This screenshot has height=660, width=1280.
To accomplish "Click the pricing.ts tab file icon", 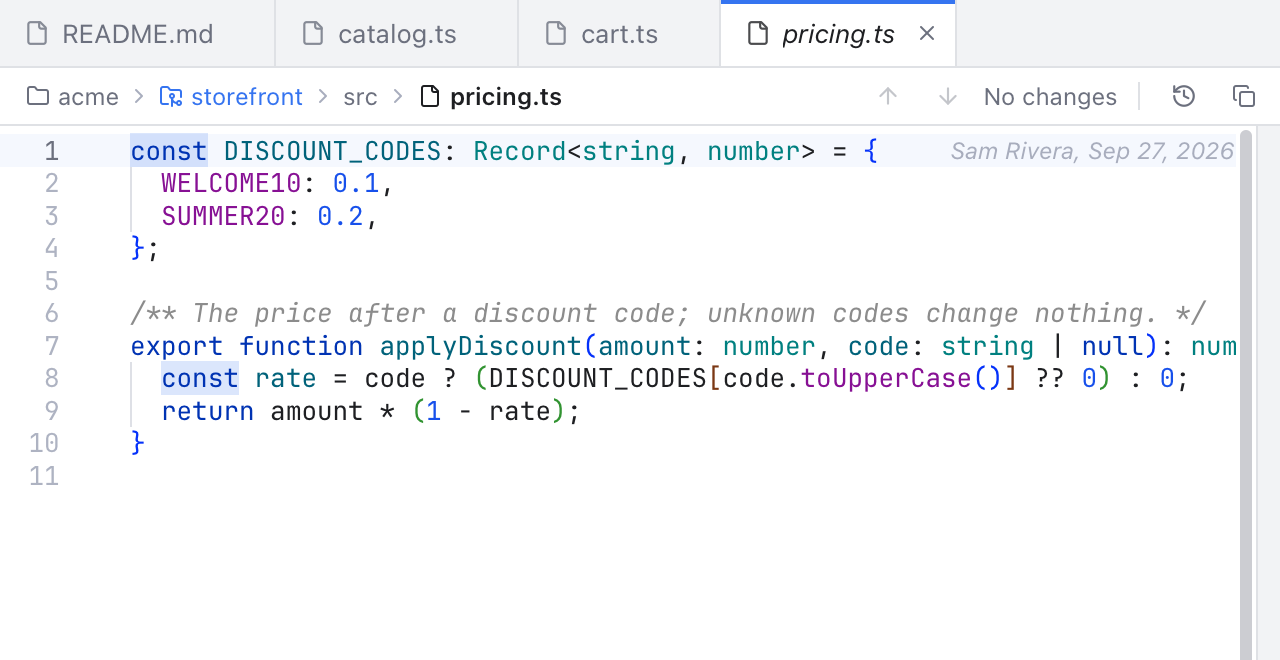I will pyautogui.click(x=758, y=34).
